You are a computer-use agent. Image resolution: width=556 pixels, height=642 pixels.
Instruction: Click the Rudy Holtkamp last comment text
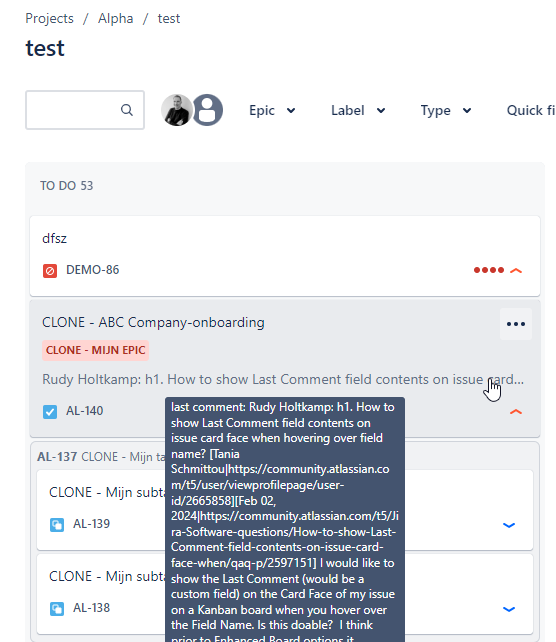click(x=283, y=379)
